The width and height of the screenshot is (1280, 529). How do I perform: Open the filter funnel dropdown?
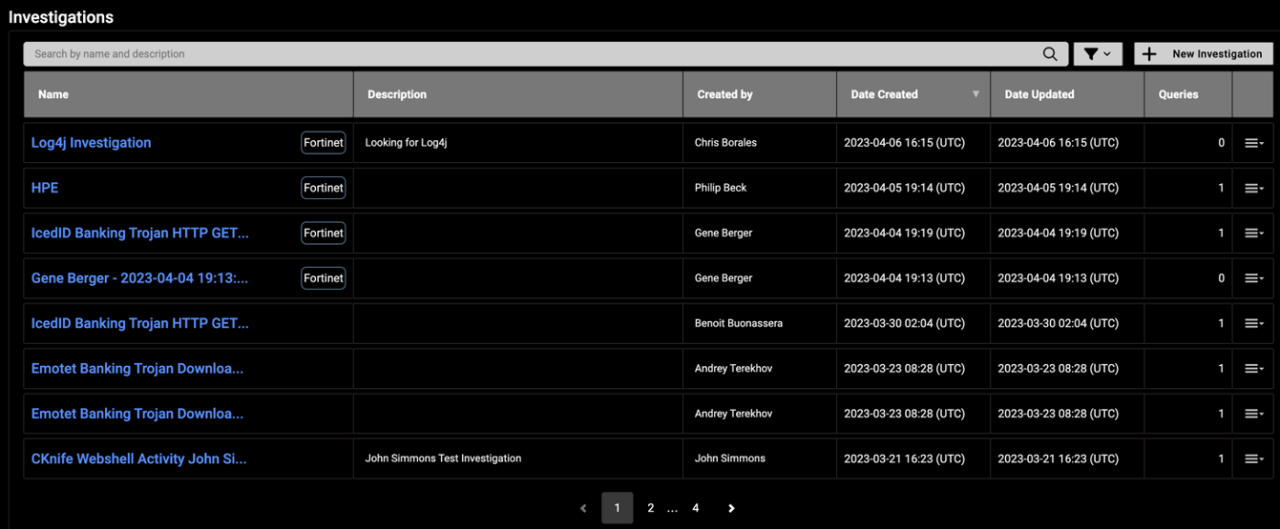(x=1097, y=54)
